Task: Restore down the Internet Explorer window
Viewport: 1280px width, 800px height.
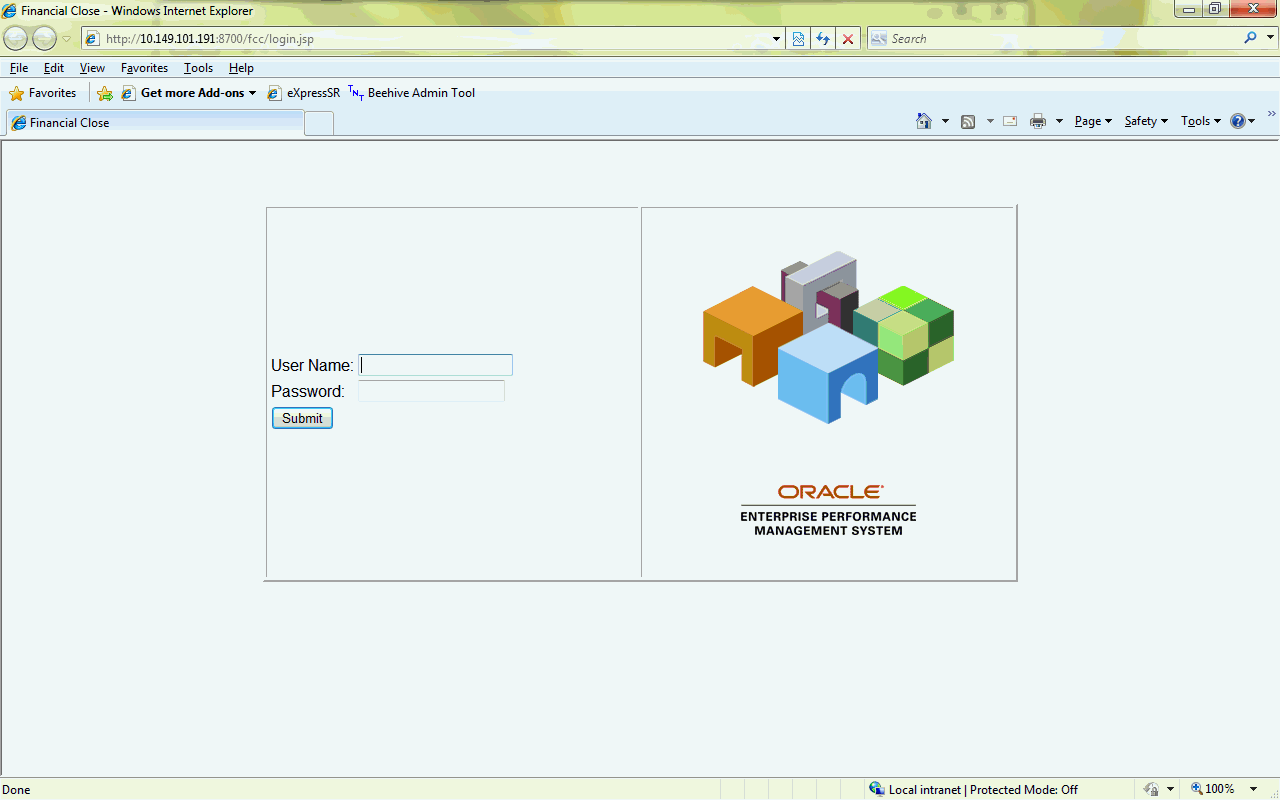Action: 1215,9
